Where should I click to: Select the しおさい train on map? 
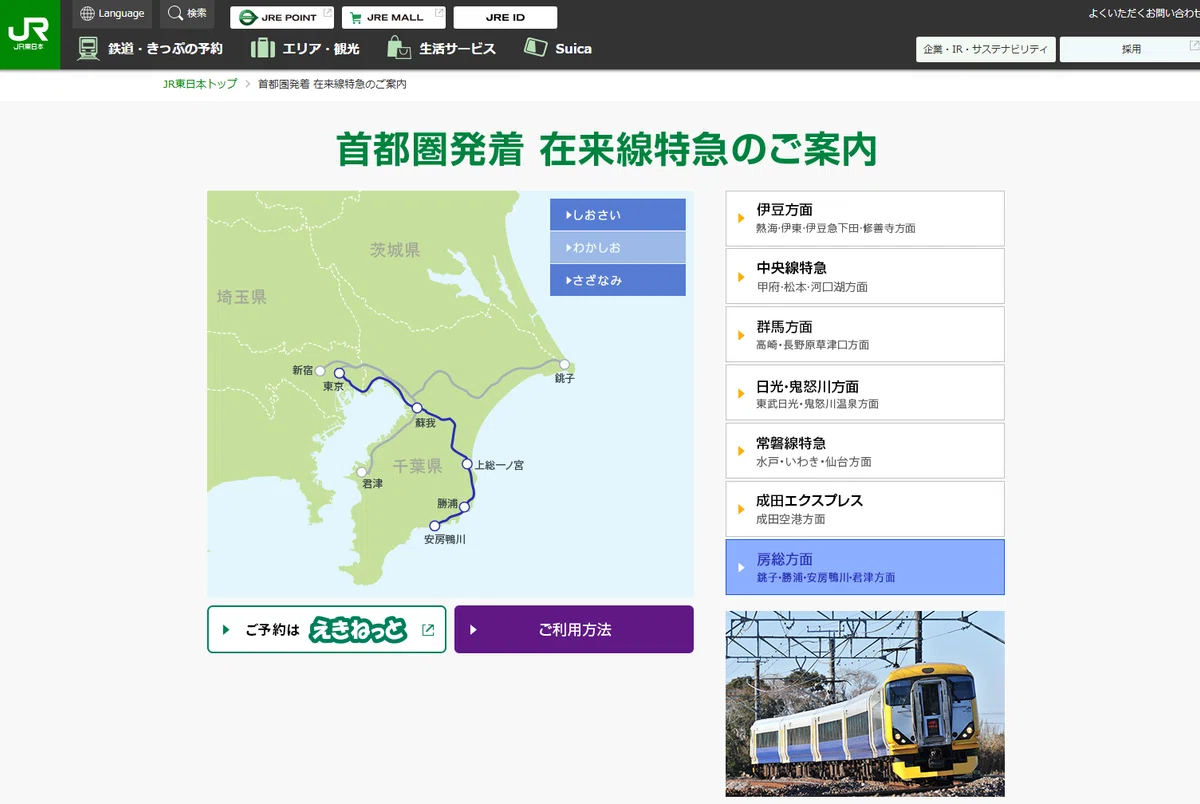618,215
